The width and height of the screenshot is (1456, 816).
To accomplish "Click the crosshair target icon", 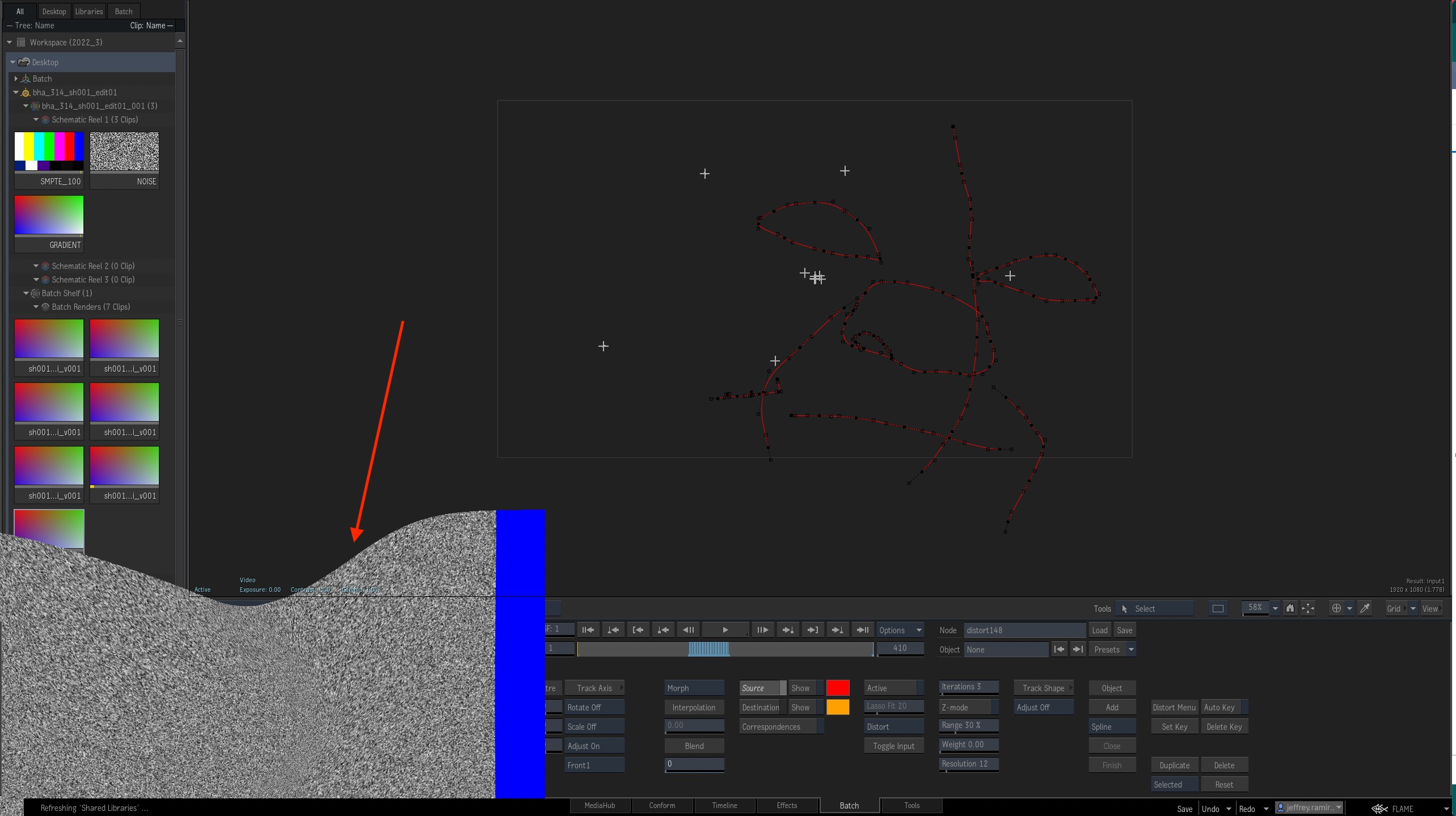I will [1336, 608].
